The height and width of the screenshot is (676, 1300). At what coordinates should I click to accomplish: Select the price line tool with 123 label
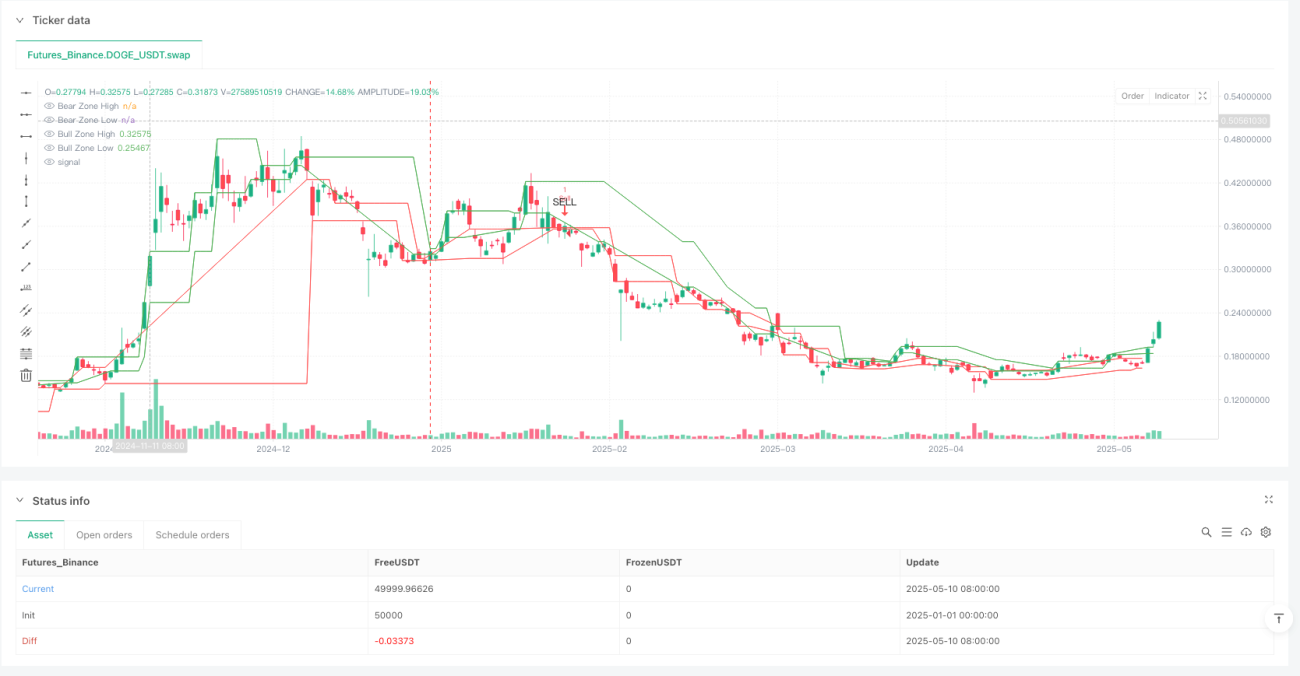click(x=26, y=288)
